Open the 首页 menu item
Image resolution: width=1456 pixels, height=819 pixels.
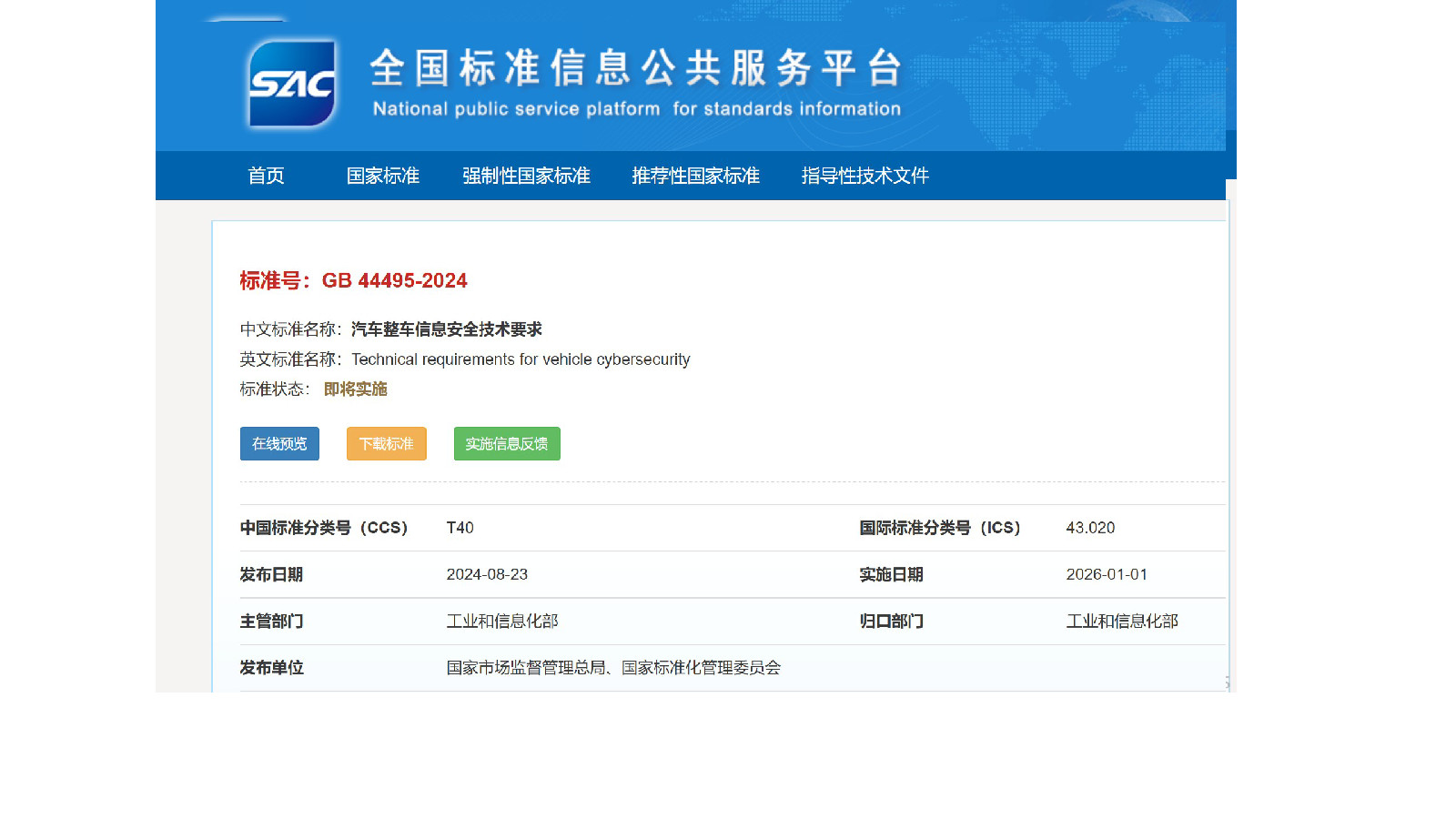pyautogui.click(x=266, y=176)
